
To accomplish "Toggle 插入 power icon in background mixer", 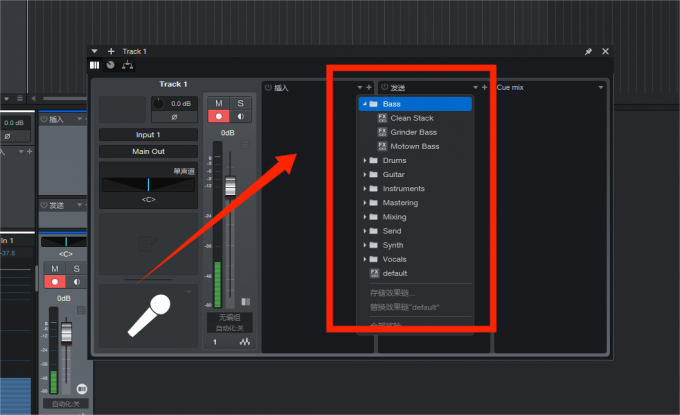I will (44, 119).
